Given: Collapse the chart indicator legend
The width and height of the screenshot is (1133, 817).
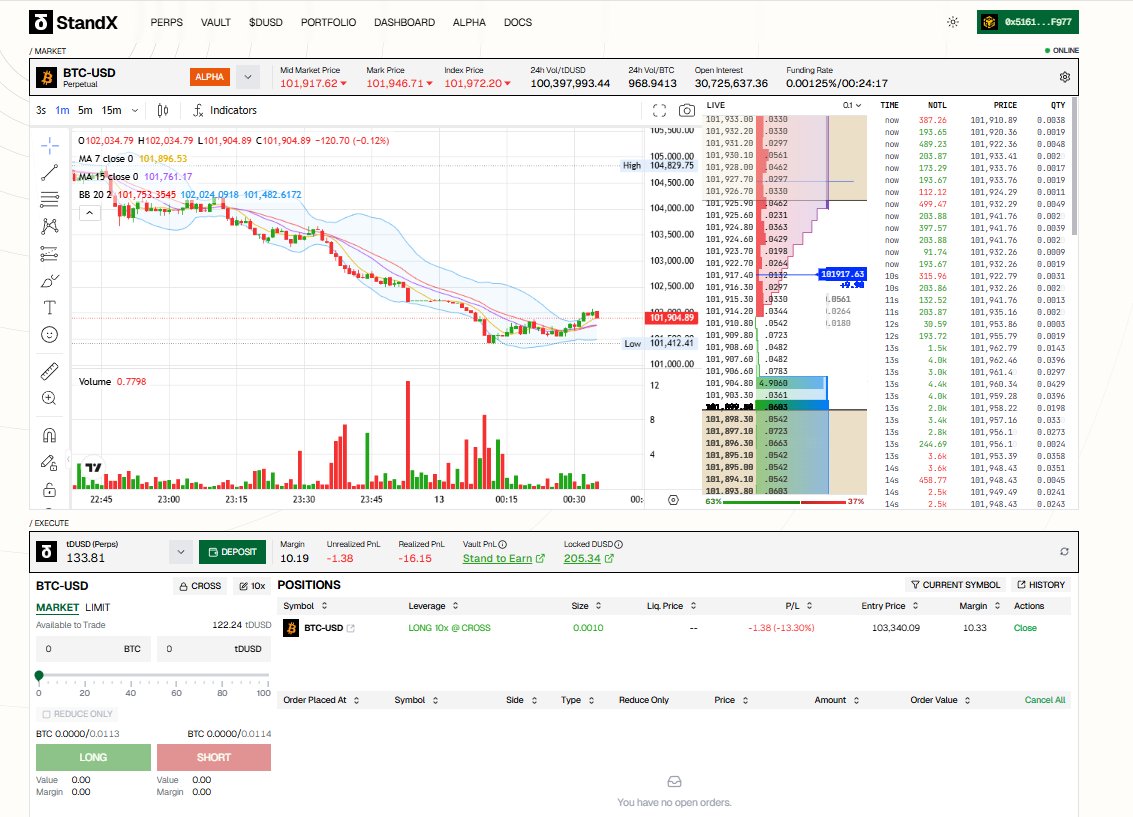Looking at the screenshot, I should click(x=90, y=213).
